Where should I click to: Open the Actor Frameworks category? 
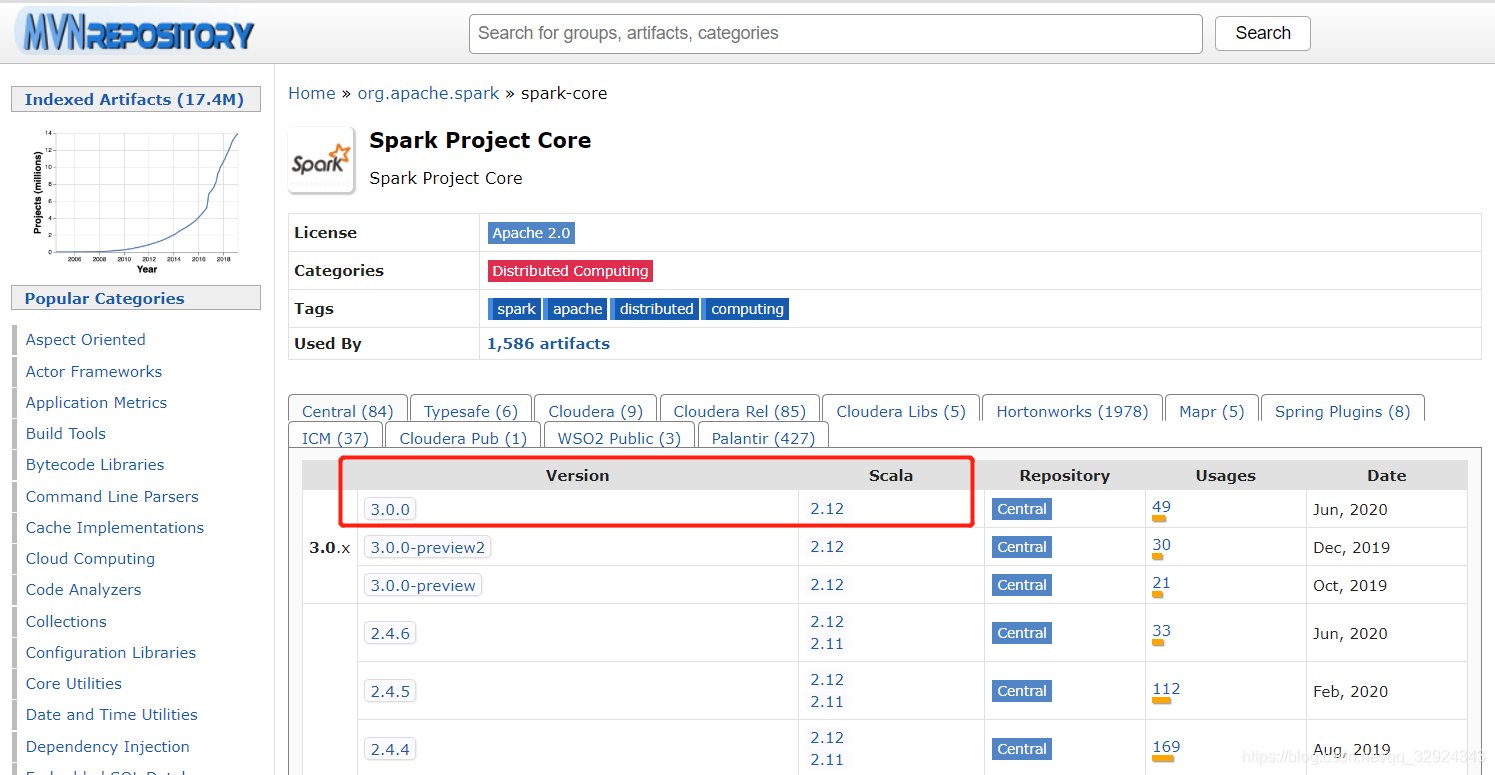coord(94,371)
